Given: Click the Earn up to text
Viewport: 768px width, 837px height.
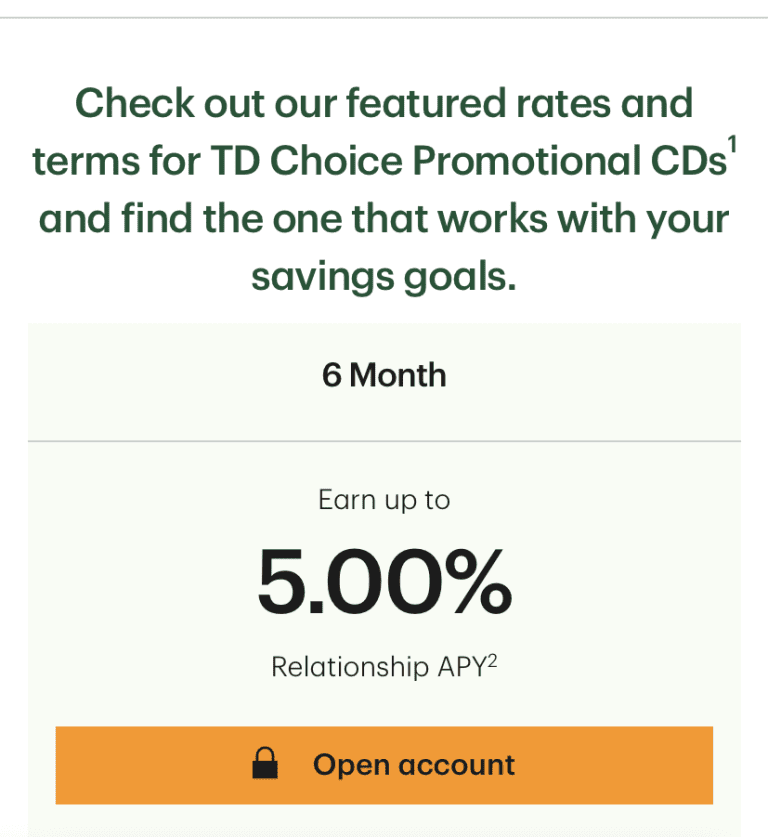Looking at the screenshot, I should 383,499.
